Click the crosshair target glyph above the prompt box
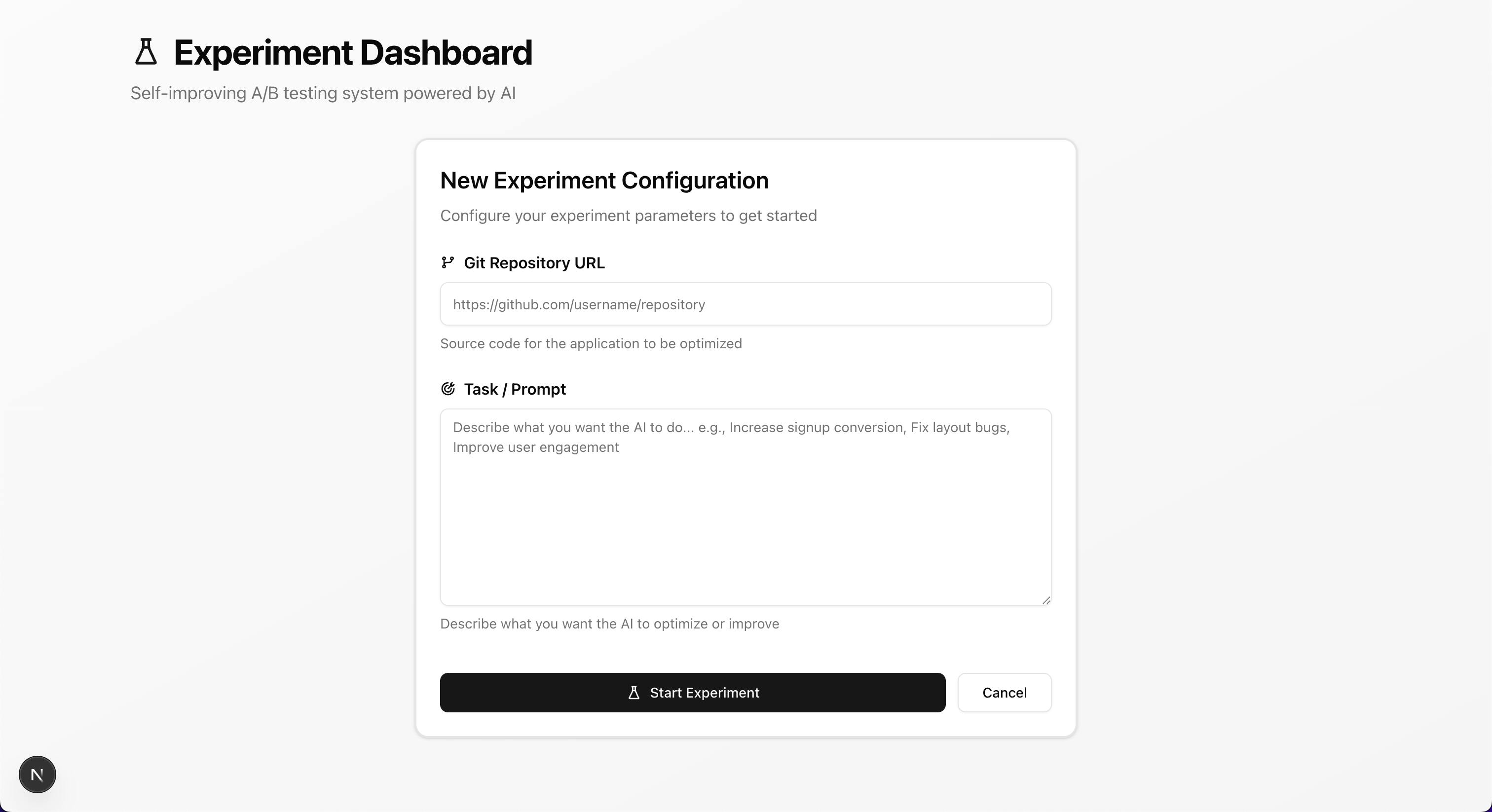The width and height of the screenshot is (1492, 812). [448, 389]
